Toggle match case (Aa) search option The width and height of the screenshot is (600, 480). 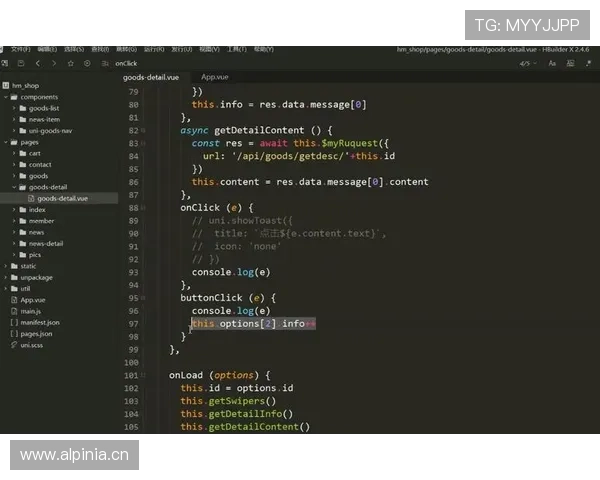pyautogui.click(x=552, y=63)
